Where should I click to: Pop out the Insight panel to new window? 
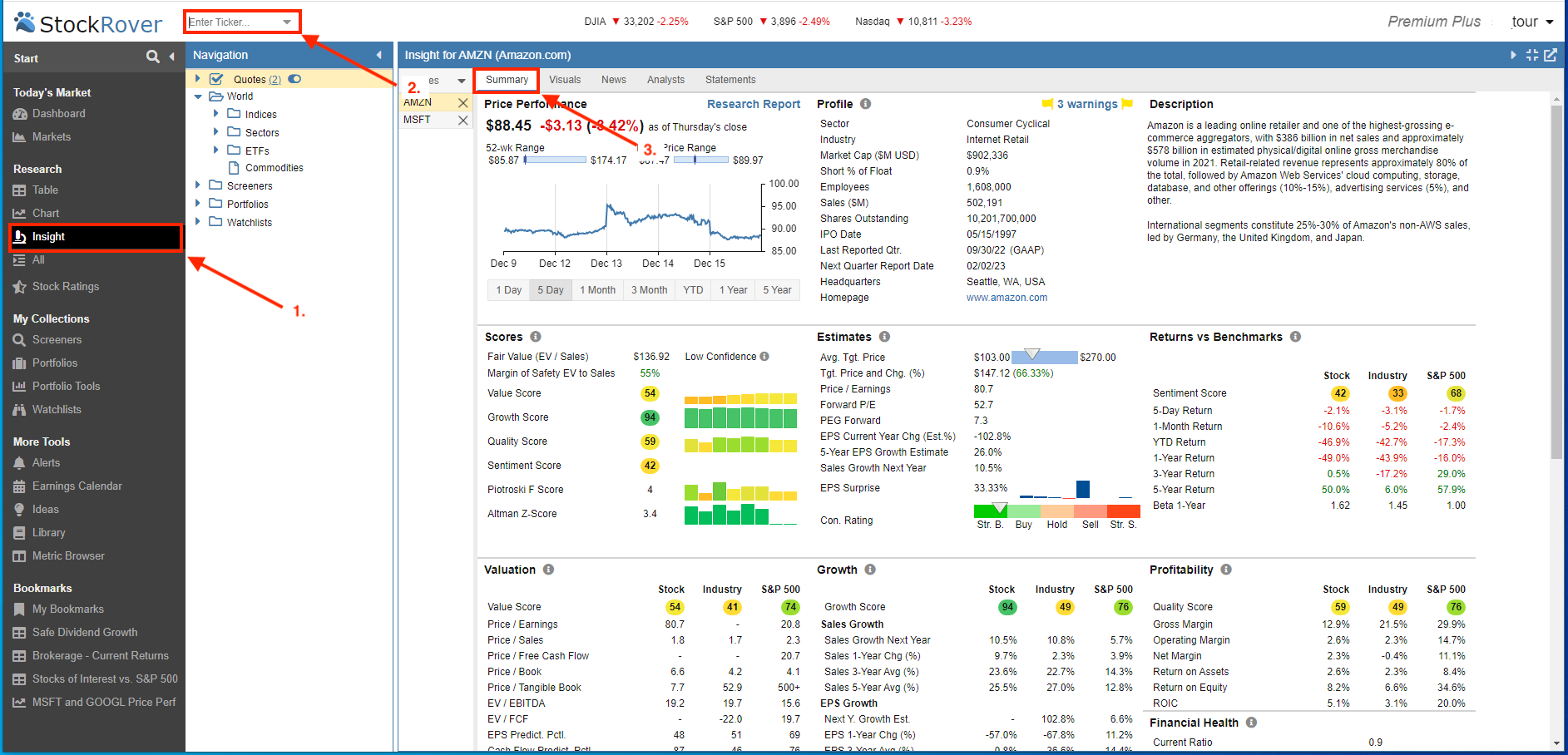click(x=1551, y=55)
